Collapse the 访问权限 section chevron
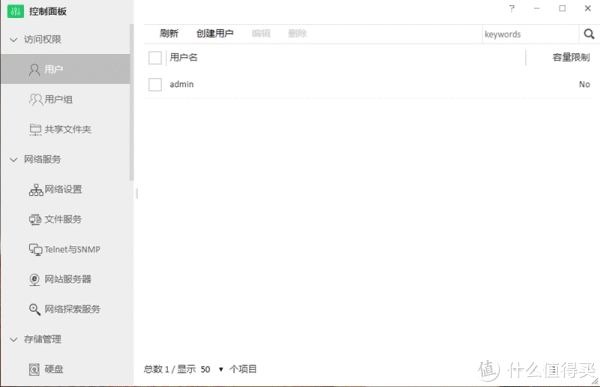The height and width of the screenshot is (387, 600). click(13, 40)
